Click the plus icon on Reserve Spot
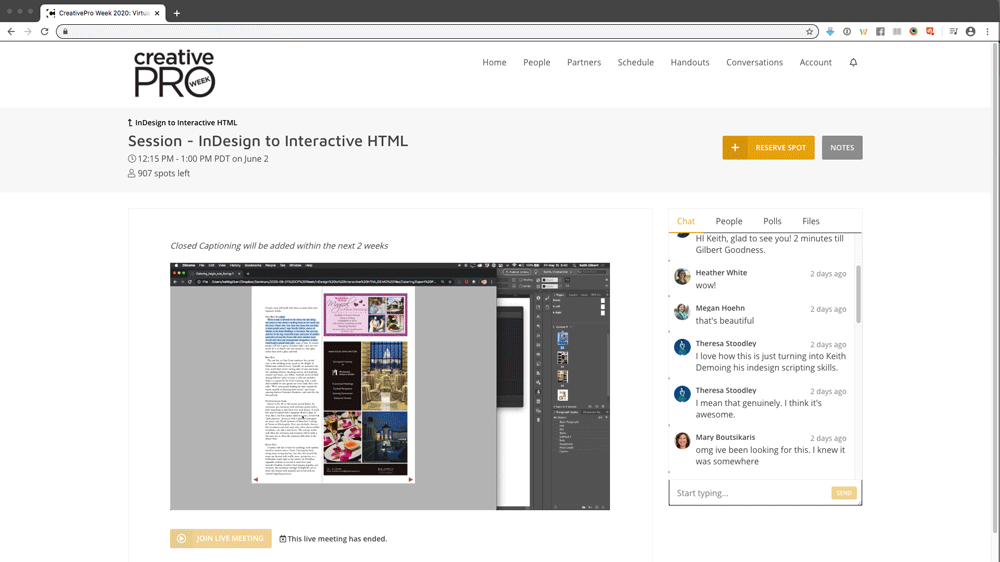The width and height of the screenshot is (1000, 562). pyautogui.click(x=735, y=147)
